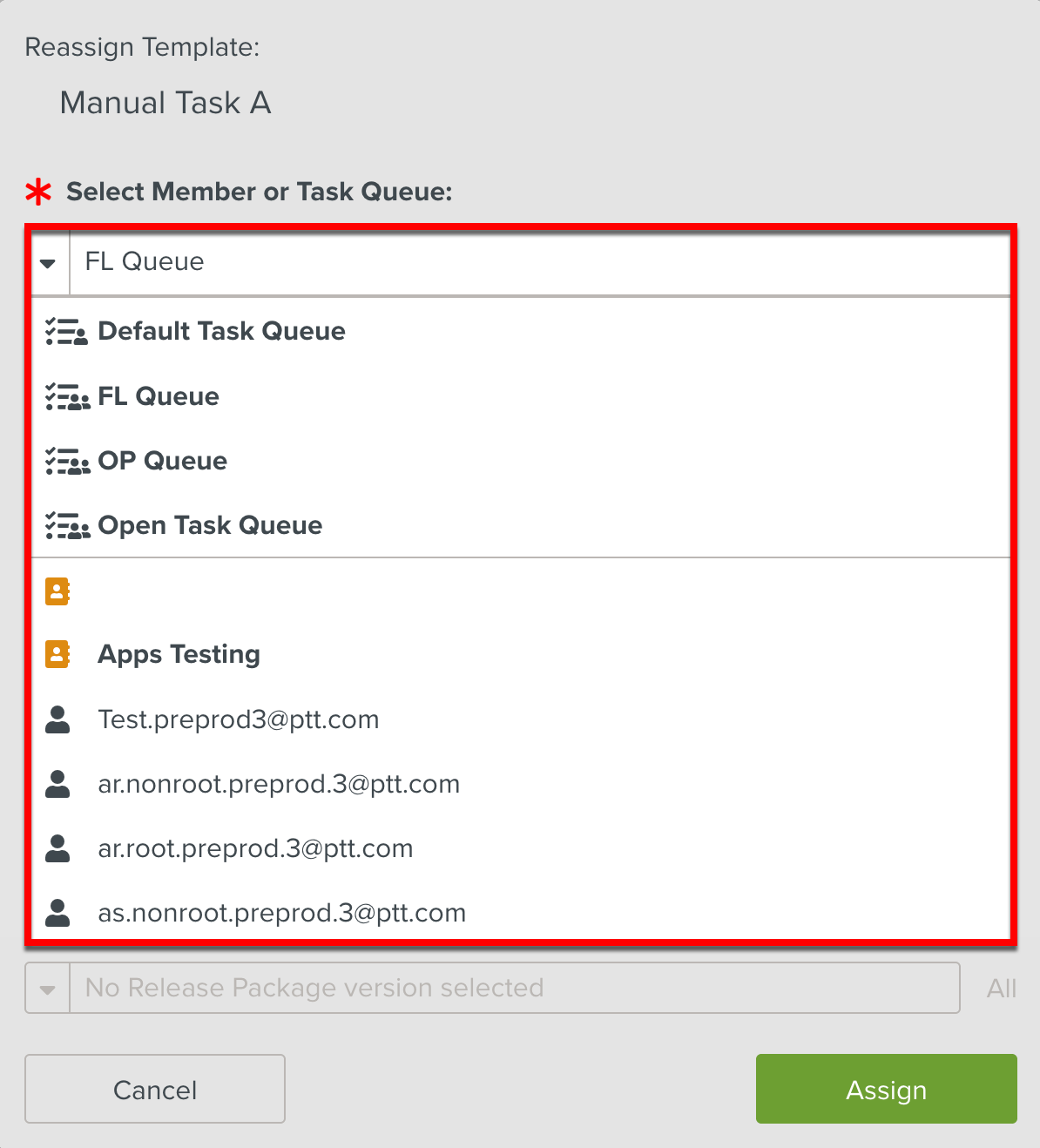The image size is (1040, 1148).
Task: Click the ar.root.preprod.3 person icon
Action: point(57,848)
